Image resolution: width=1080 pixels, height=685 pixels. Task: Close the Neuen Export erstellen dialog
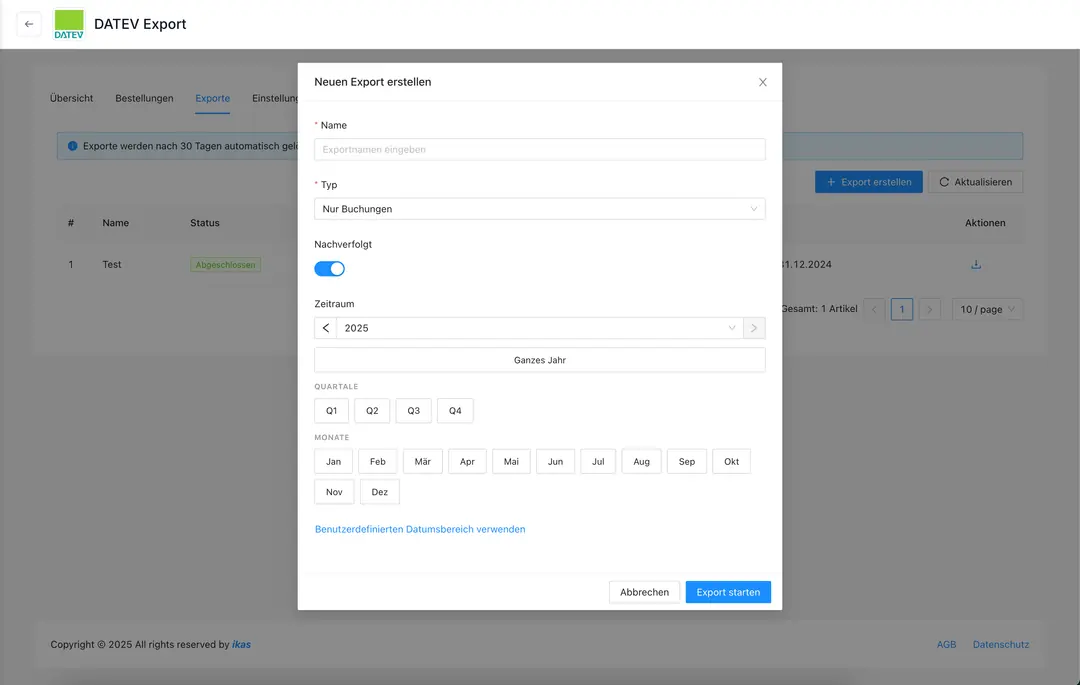tap(762, 82)
